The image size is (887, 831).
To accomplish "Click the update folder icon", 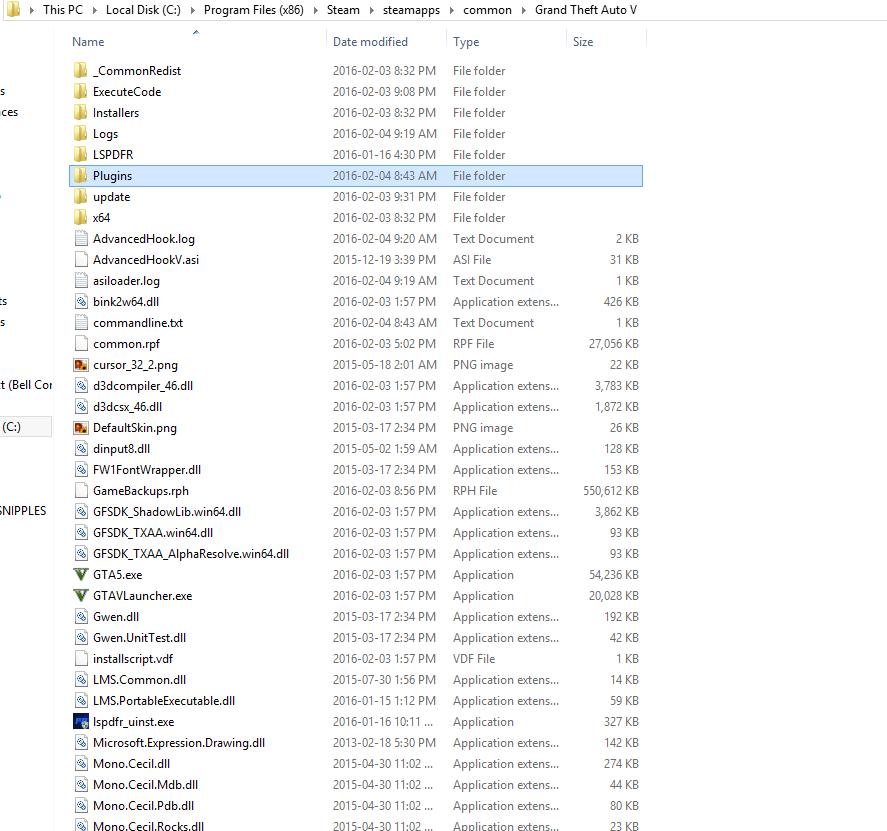I will [x=80, y=197].
